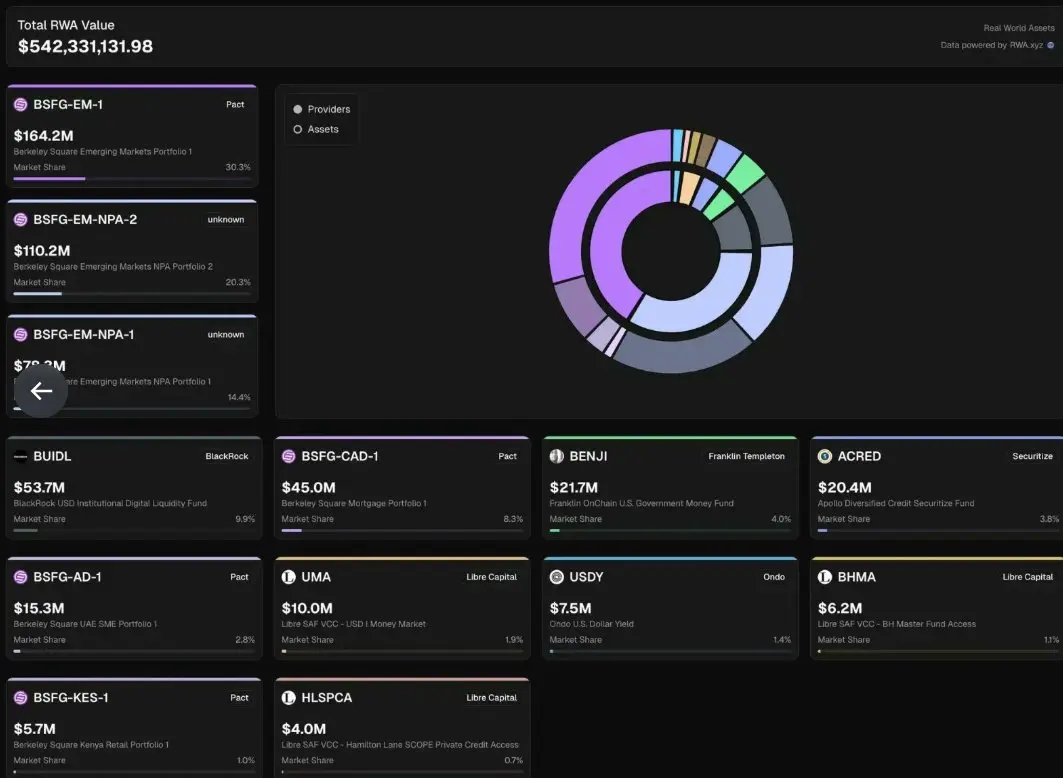Image resolution: width=1063 pixels, height=778 pixels.
Task: Click the Total RWA Value amount $542,331,131.98
Action: (x=85, y=47)
